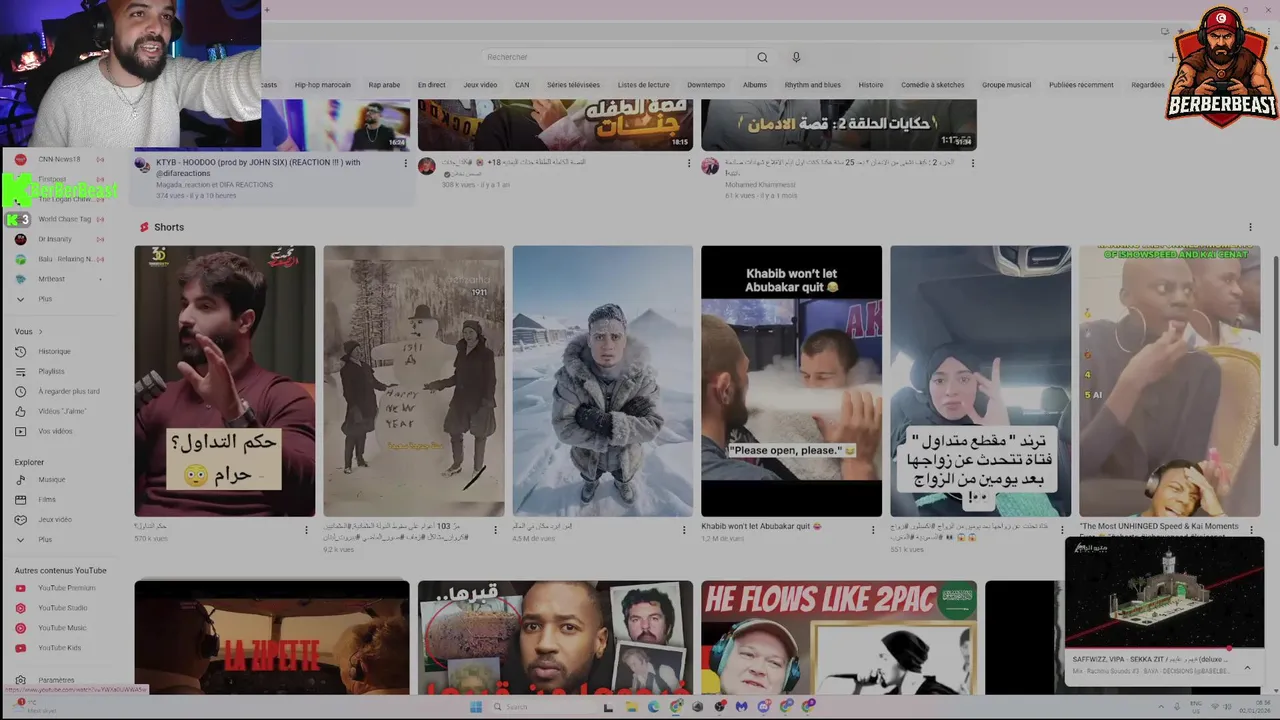Click the page vertical scrollbar
The height and width of the screenshot is (720, 1280).
pyautogui.click(x=1274, y=350)
